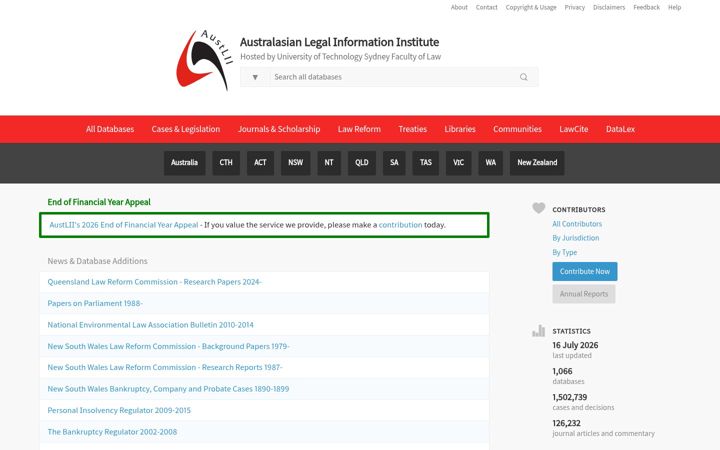Choose the ACT jurisdiction button
This screenshot has width=720, height=450.
(x=260, y=163)
